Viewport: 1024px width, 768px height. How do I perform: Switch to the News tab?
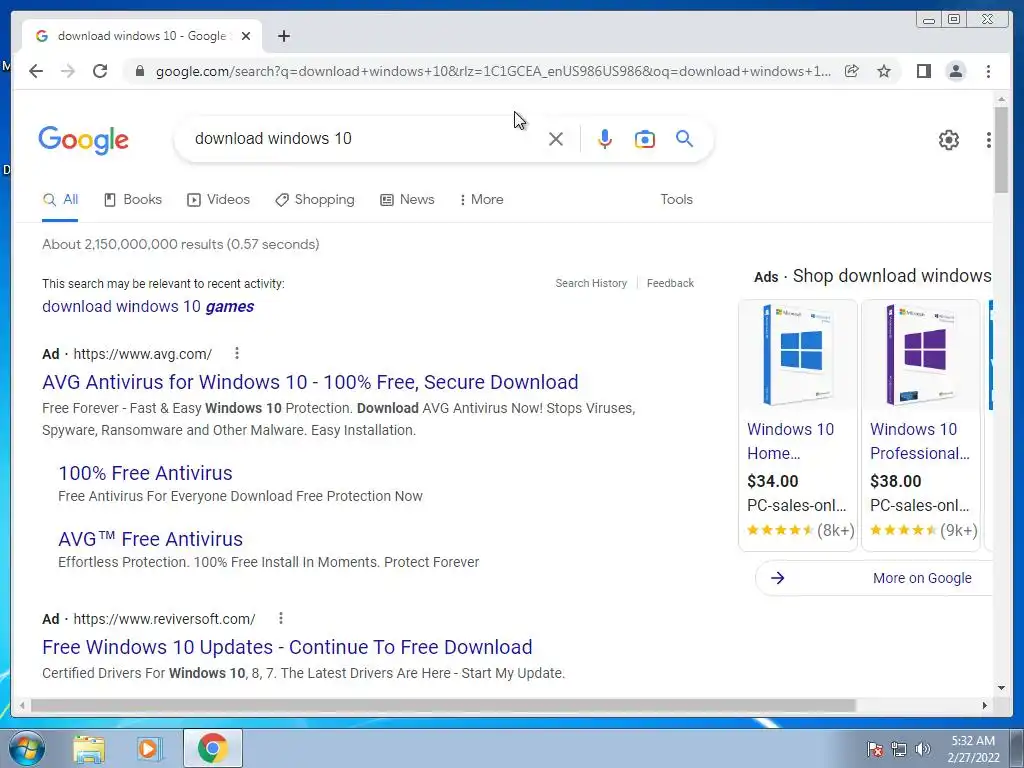407,199
